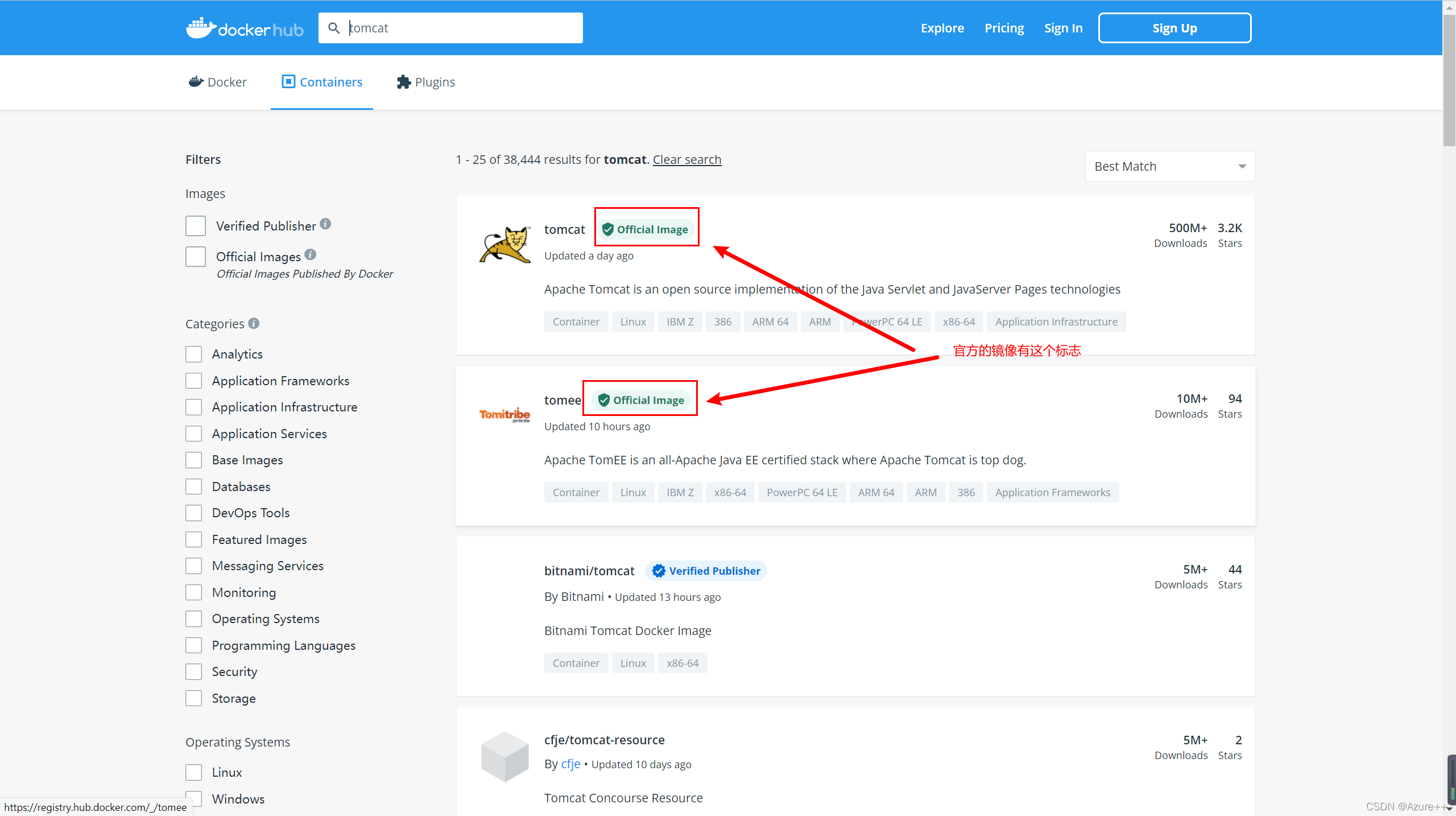This screenshot has width=1456, height=816.
Task: Check the Programming Languages category
Action: pyautogui.click(x=193, y=645)
